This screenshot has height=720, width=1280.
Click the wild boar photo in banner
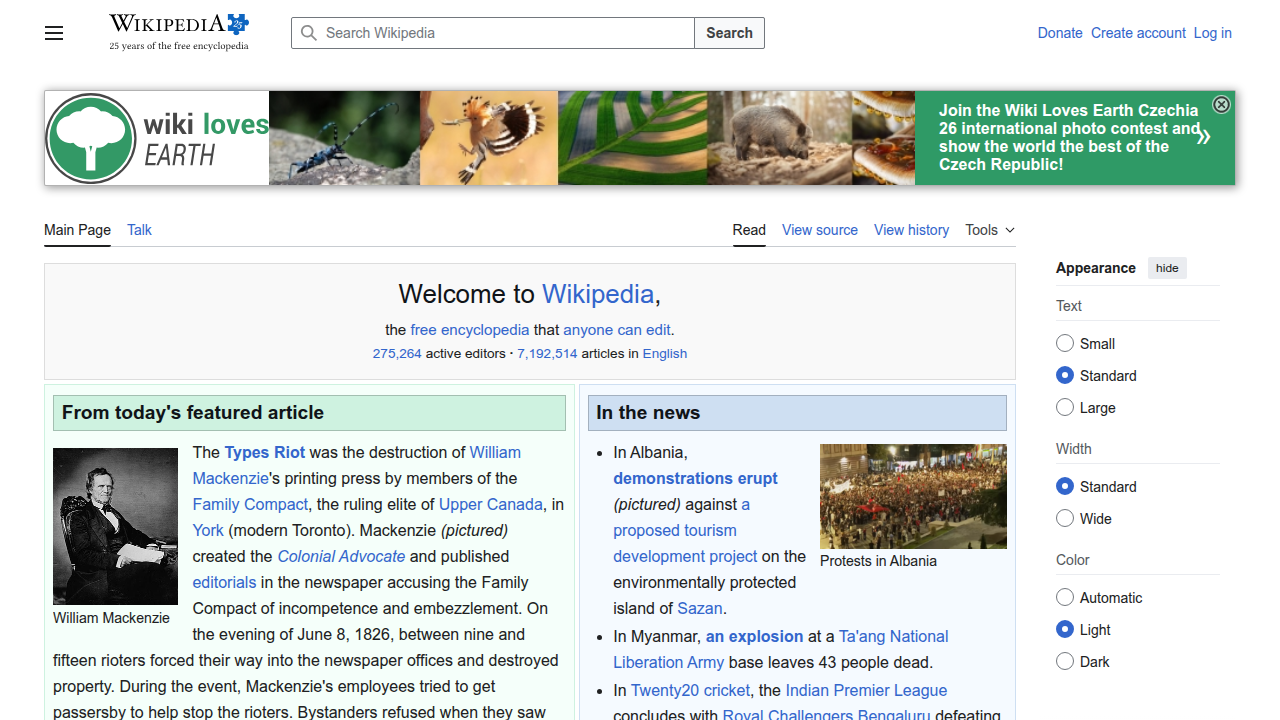(780, 138)
